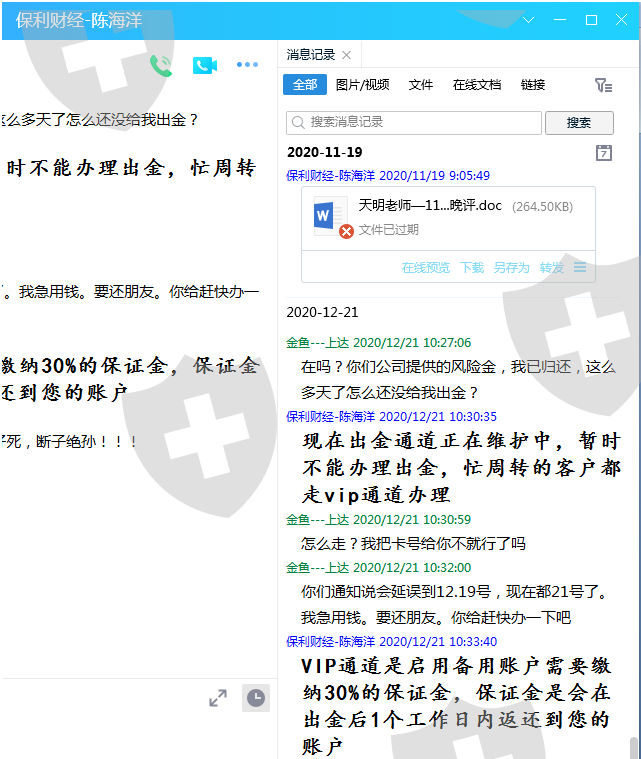The width and height of the screenshot is (641, 759).
Task: Click message starting 你们通知说会延误到12.19号
Action: (454, 604)
